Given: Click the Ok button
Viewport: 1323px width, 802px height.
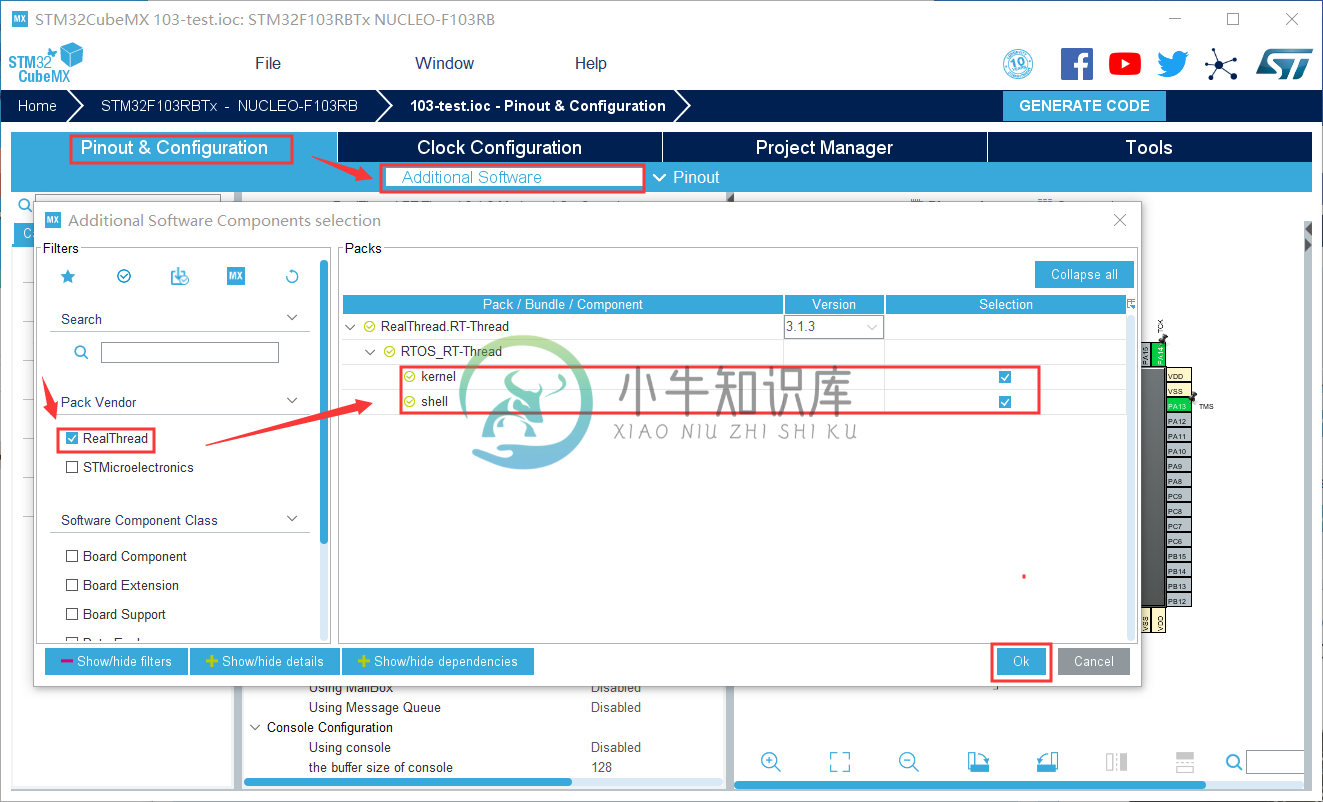Looking at the screenshot, I should click(1021, 661).
